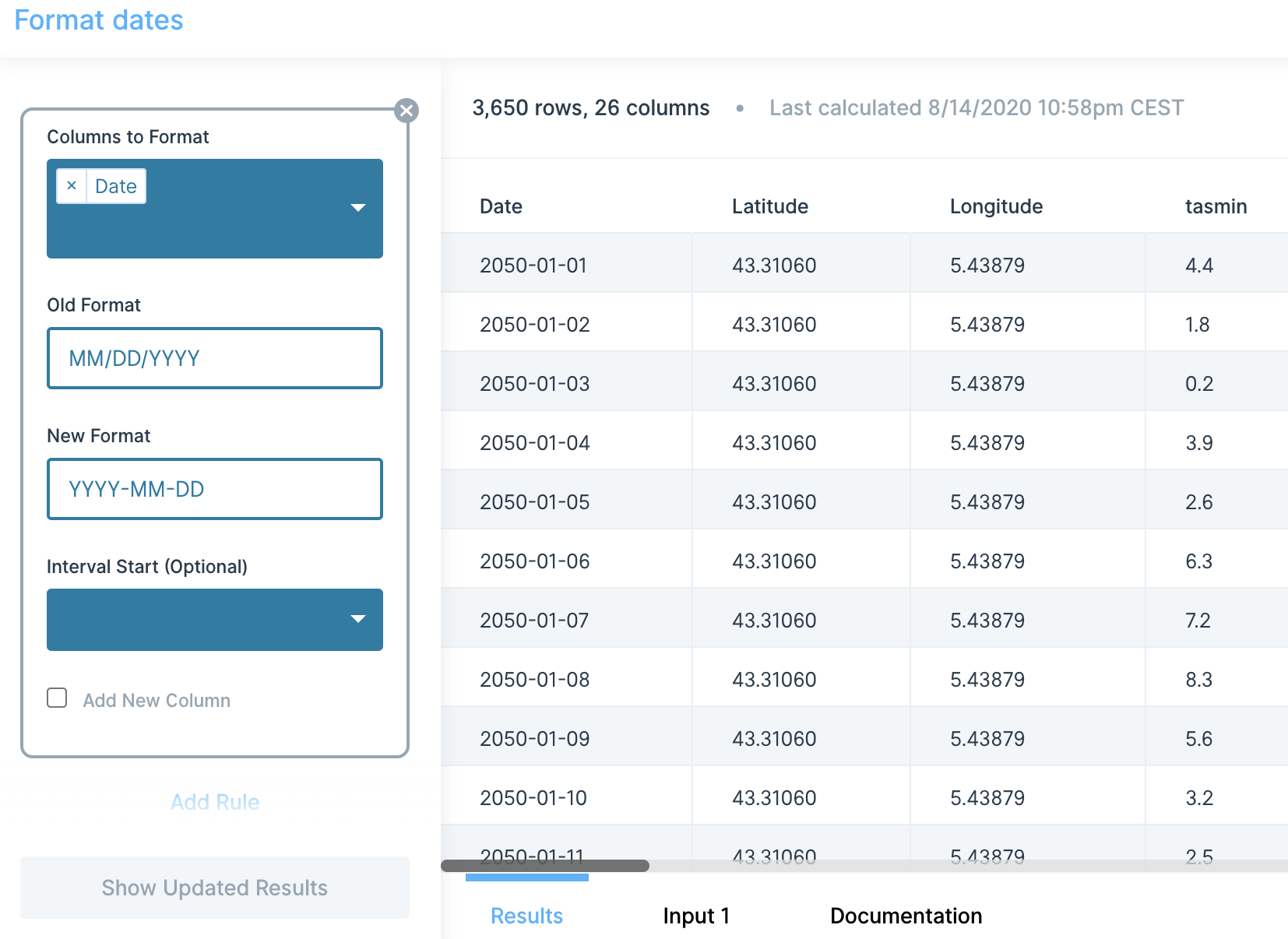
Task: Click tasmin value 0.2
Action: (x=1199, y=384)
